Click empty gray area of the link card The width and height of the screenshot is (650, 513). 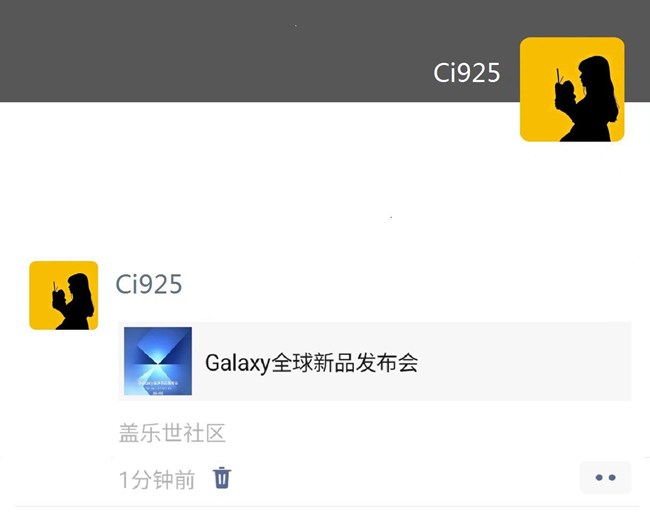(526, 361)
